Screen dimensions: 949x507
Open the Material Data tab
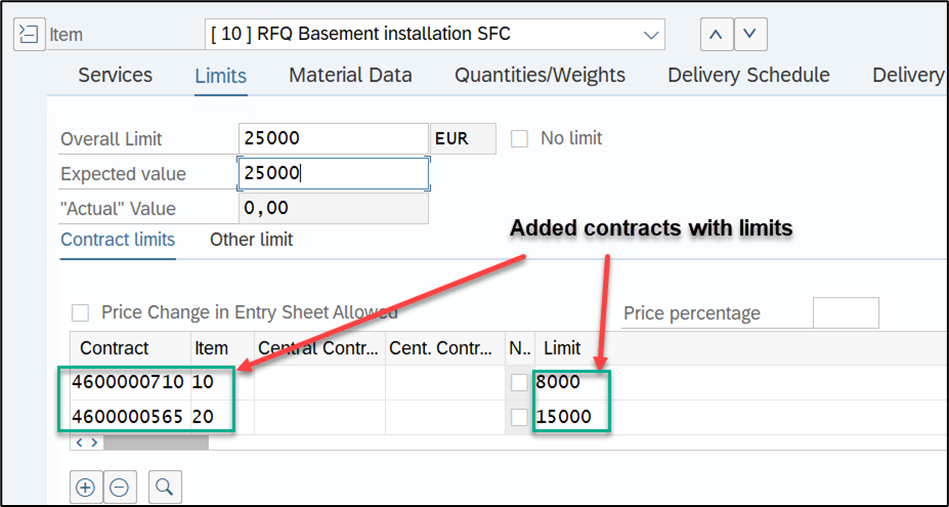coord(350,75)
